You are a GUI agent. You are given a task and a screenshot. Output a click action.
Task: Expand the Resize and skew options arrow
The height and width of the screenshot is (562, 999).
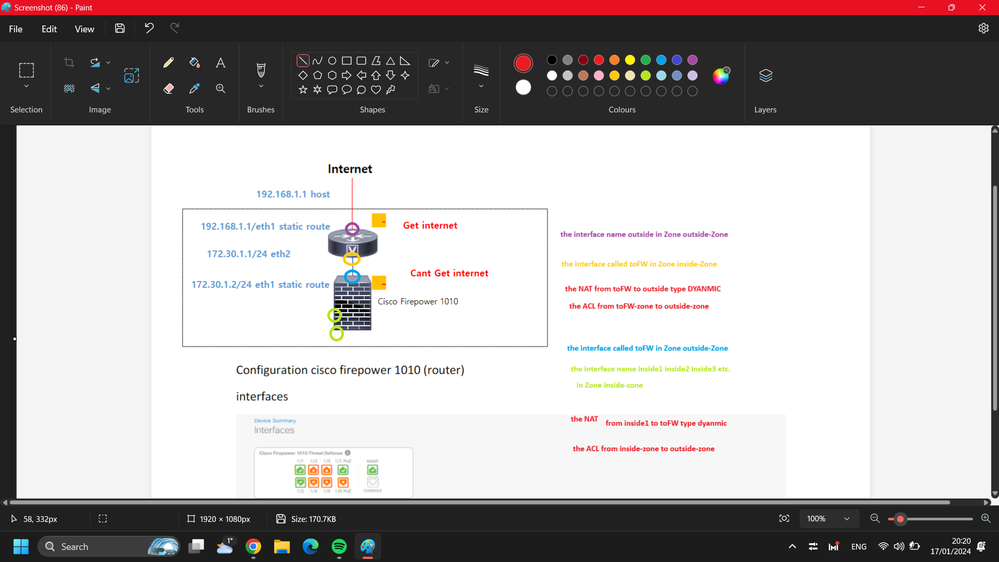click(x=108, y=62)
